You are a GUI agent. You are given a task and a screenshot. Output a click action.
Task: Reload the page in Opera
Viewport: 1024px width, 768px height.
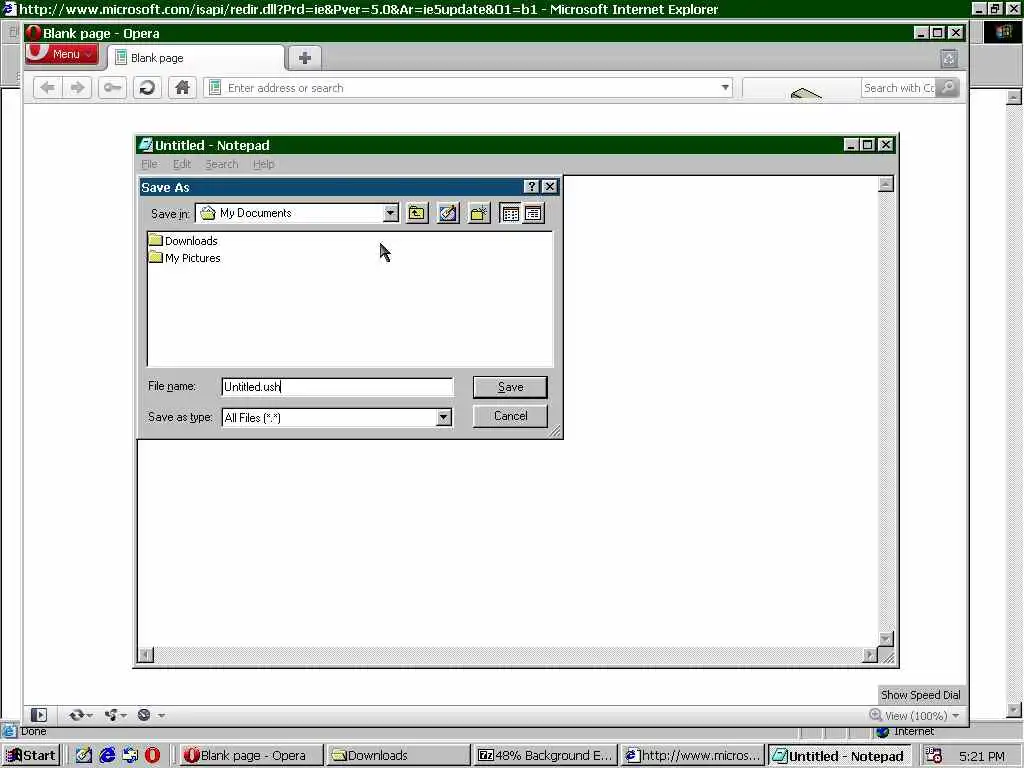[x=147, y=88]
